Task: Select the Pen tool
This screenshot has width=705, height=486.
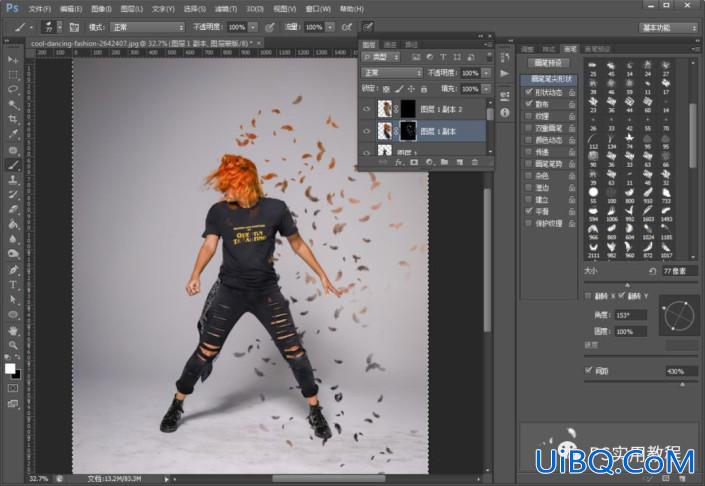Action: 13,270
